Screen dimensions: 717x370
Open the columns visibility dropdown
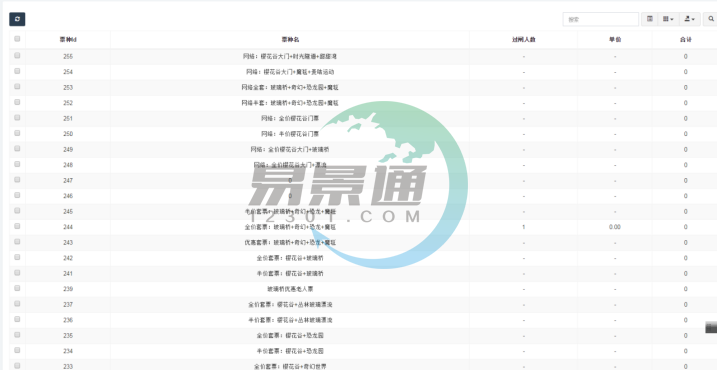(668, 19)
